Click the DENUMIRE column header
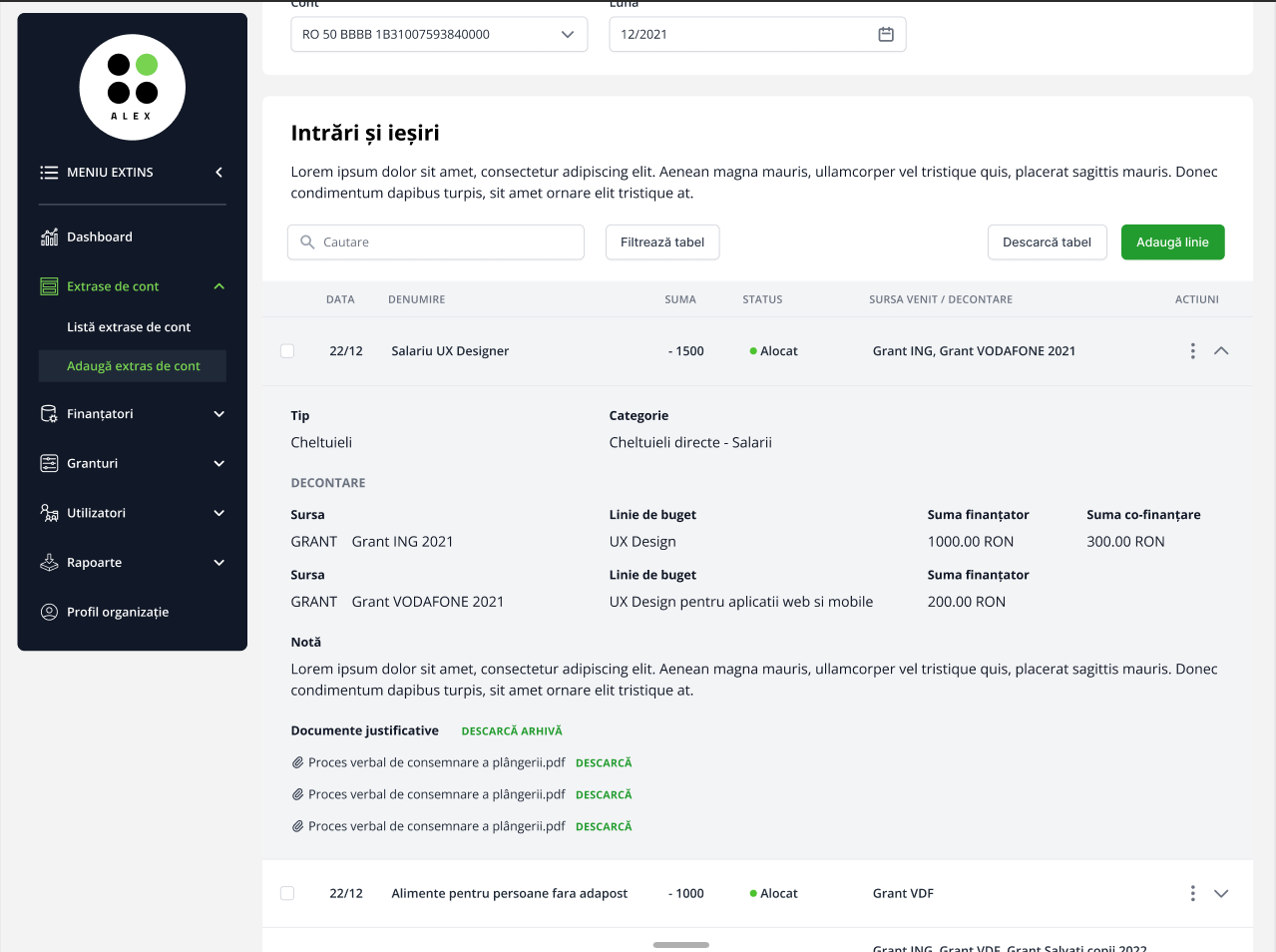Screen dimensions: 1276x952 (417, 299)
